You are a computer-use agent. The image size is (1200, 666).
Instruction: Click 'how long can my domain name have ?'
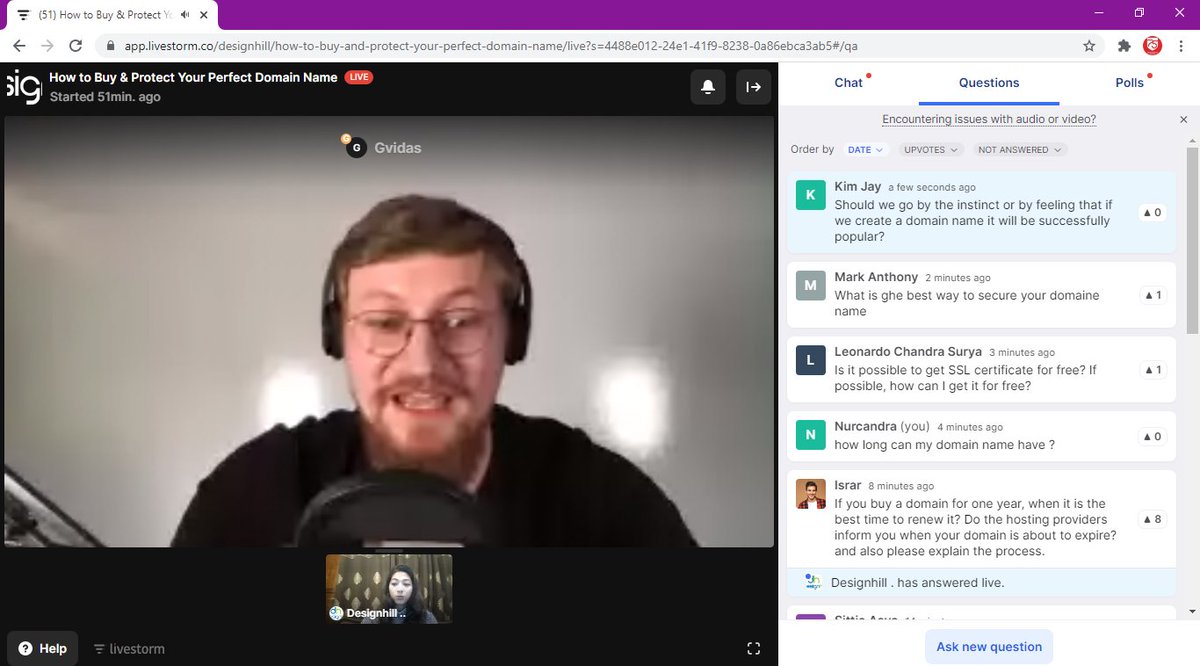pos(944,445)
